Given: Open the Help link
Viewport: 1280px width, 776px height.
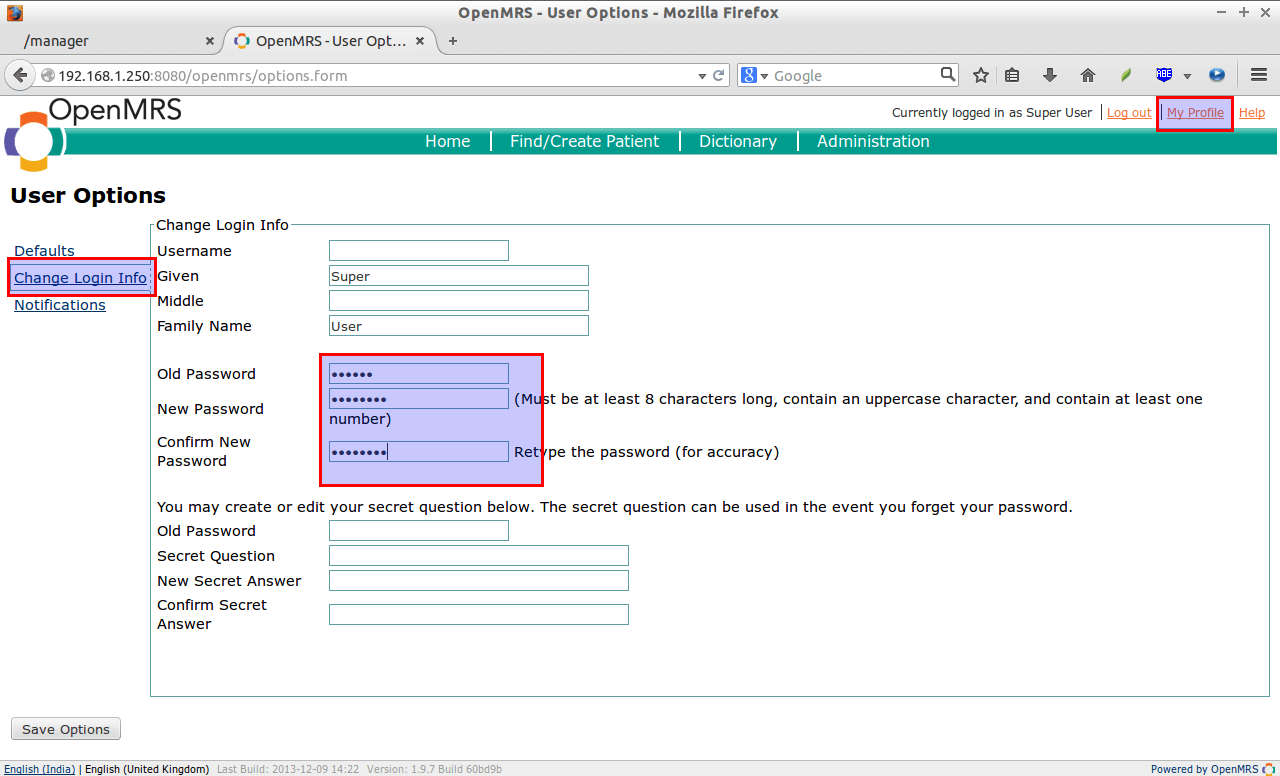Looking at the screenshot, I should point(1252,113).
